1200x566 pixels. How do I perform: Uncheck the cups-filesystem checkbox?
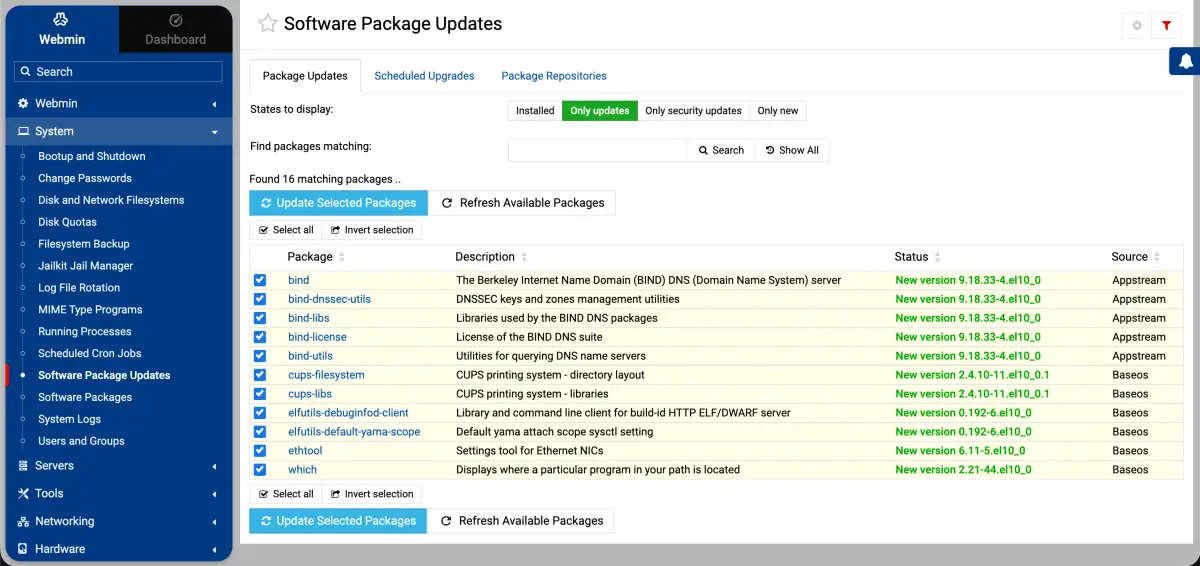coord(260,375)
